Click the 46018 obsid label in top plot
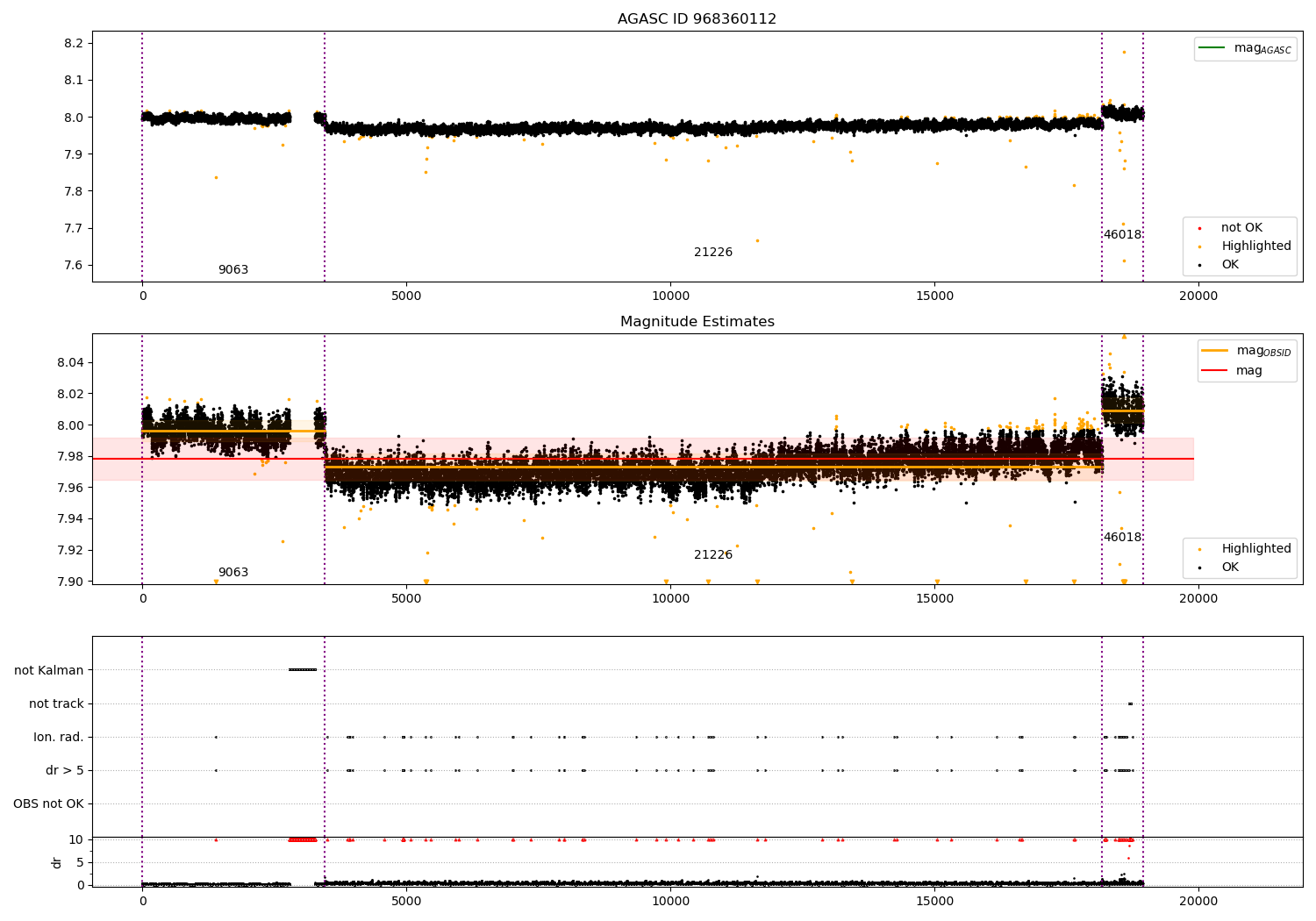This screenshot has height=921, width=1316. click(x=1123, y=234)
